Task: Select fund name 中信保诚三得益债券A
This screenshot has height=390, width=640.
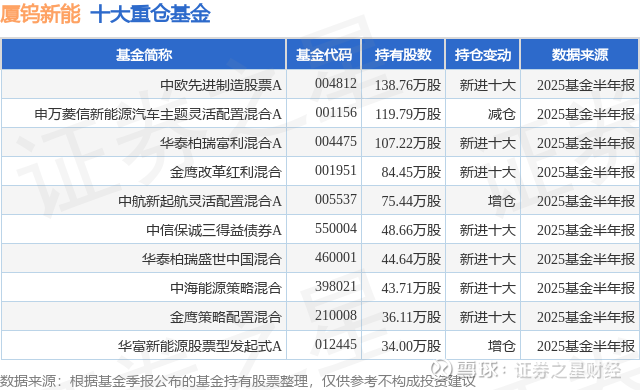Action: [214, 230]
